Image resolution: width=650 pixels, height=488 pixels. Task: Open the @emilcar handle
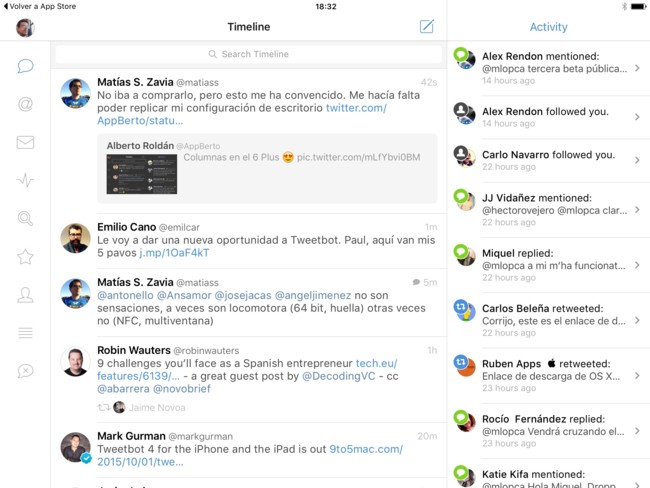click(179, 227)
